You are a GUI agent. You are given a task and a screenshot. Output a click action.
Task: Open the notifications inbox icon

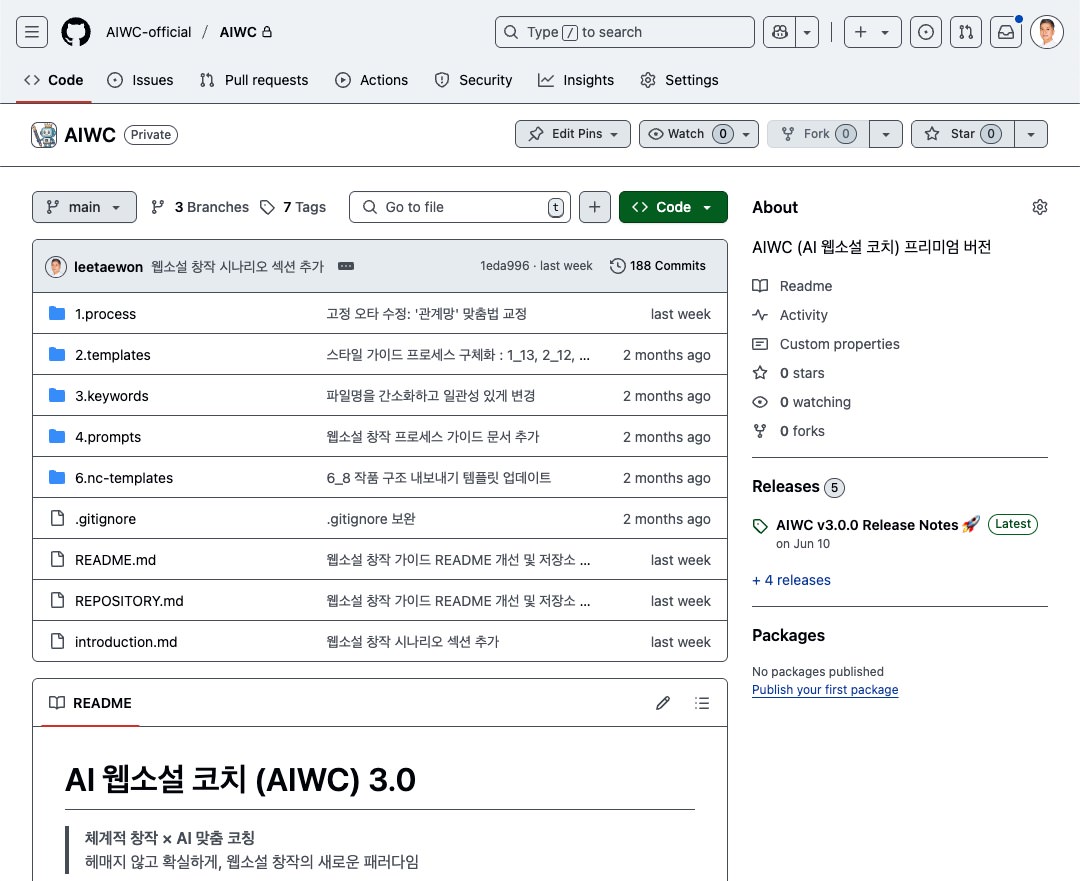coord(1005,31)
